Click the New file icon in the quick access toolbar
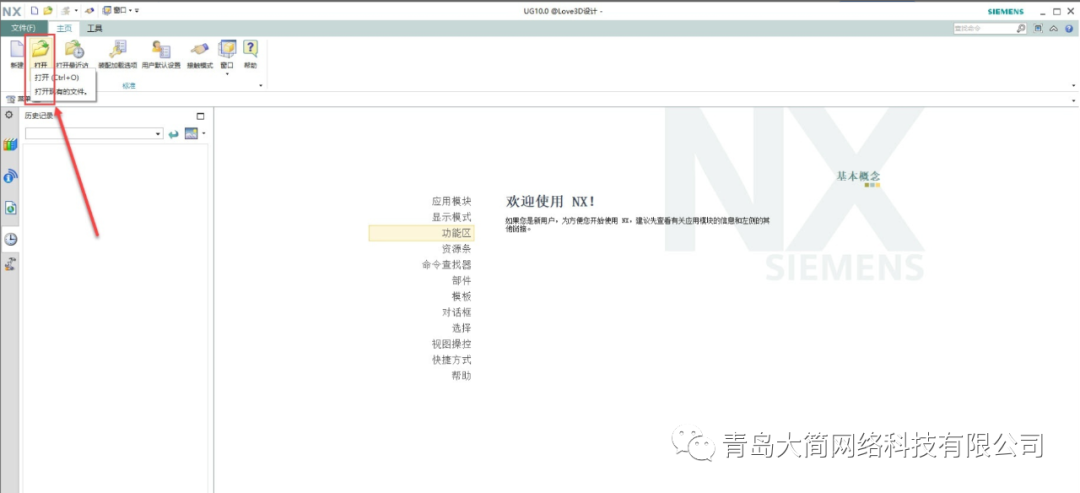The height and width of the screenshot is (493, 1080). point(34,11)
